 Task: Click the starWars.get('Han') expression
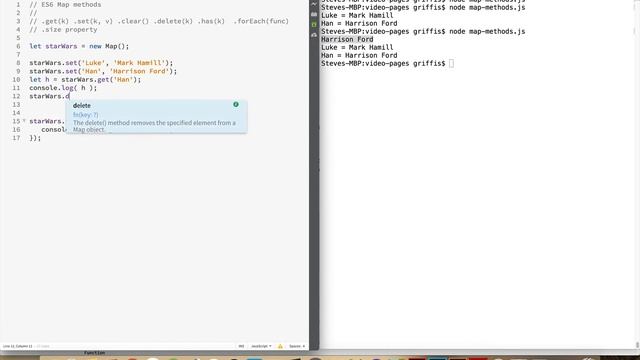[x=99, y=80]
